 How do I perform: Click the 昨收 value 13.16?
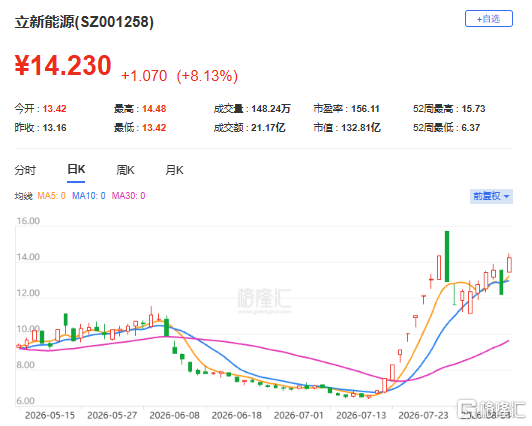(54, 128)
